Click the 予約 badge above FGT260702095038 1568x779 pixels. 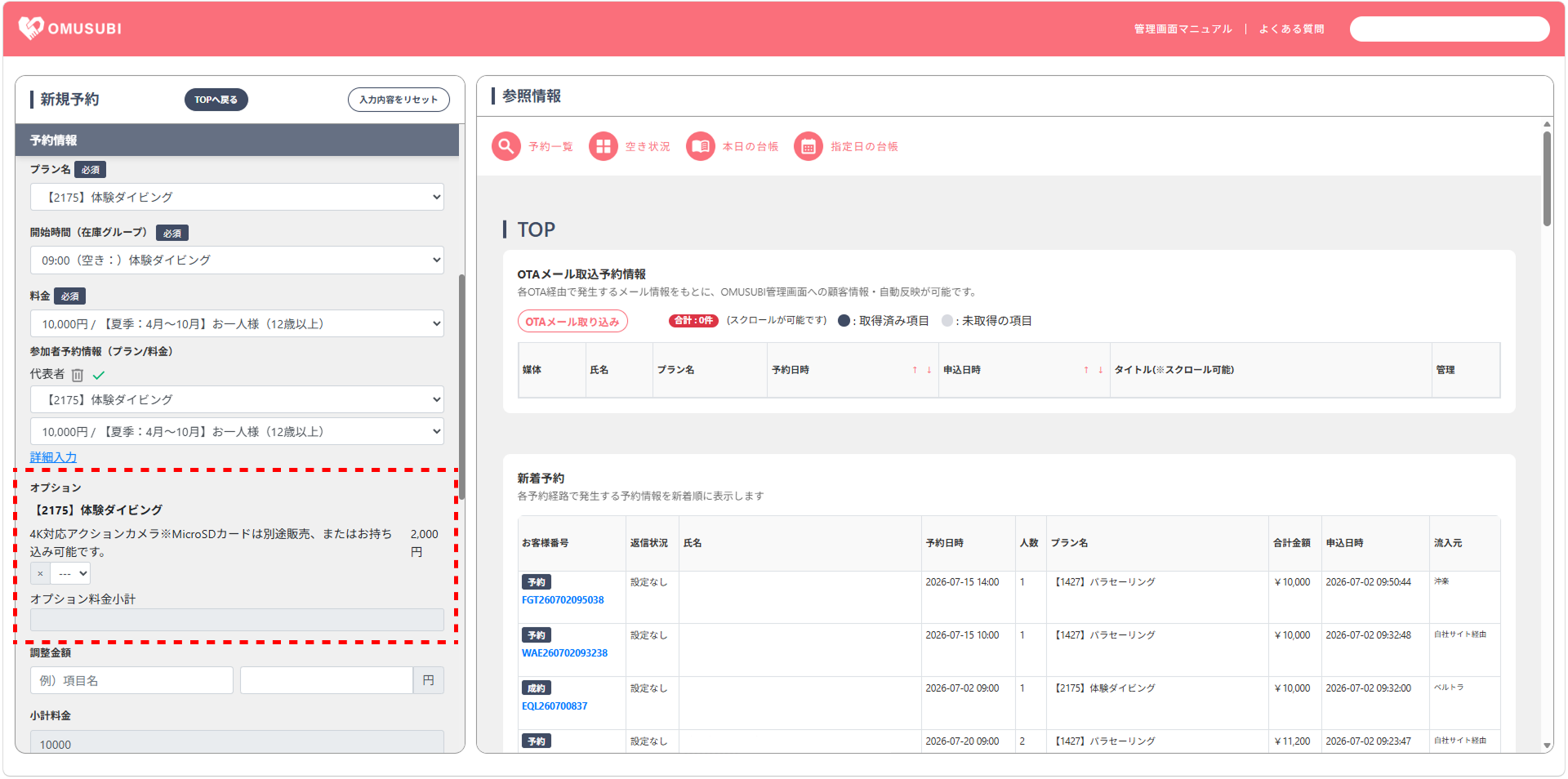tap(537, 582)
